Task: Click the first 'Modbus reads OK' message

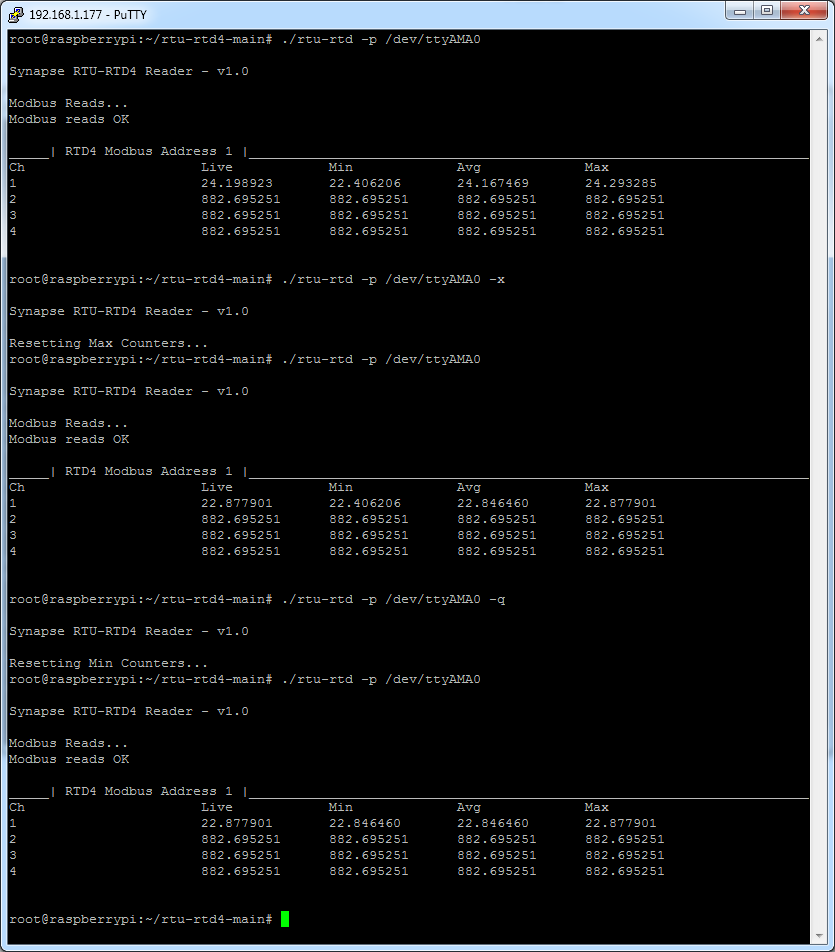Action: pos(69,119)
